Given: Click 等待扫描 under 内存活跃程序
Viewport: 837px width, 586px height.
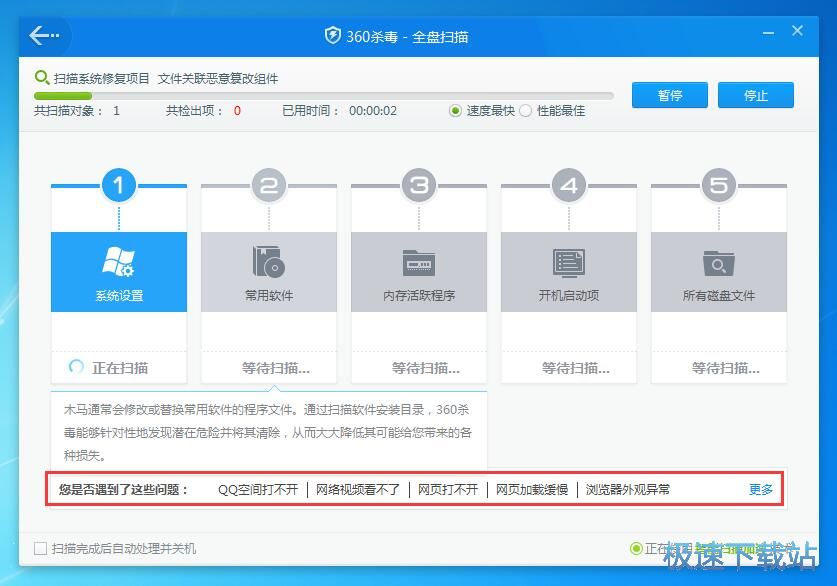Looking at the screenshot, I should pyautogui.click(x=425, y=368).
